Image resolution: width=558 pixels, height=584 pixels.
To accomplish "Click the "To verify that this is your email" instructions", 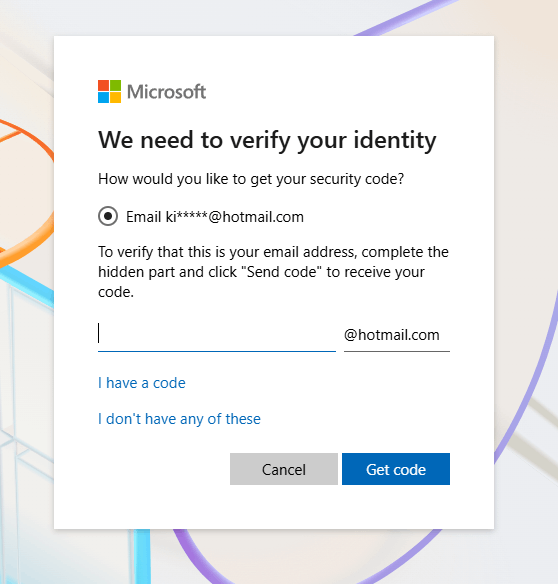I will [273, 272].
